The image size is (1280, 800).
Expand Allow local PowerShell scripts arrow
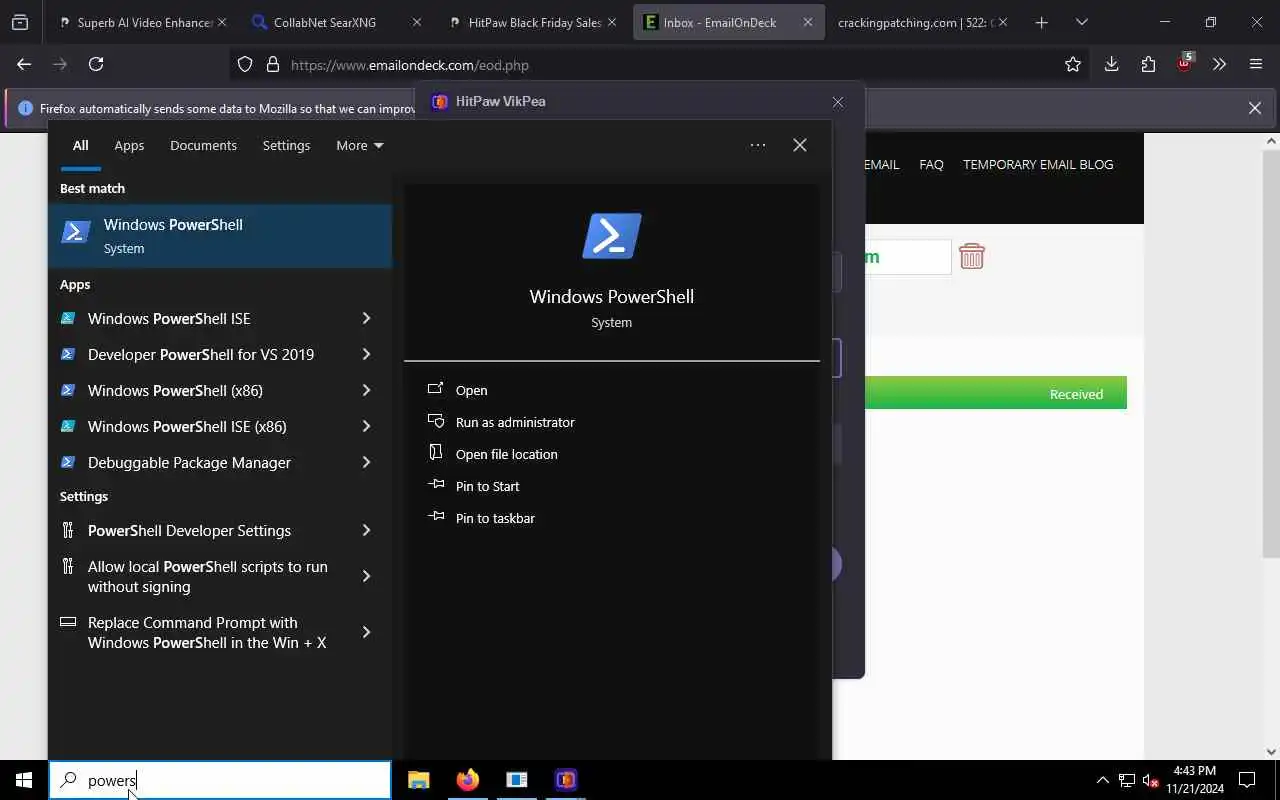pos(366,576)
